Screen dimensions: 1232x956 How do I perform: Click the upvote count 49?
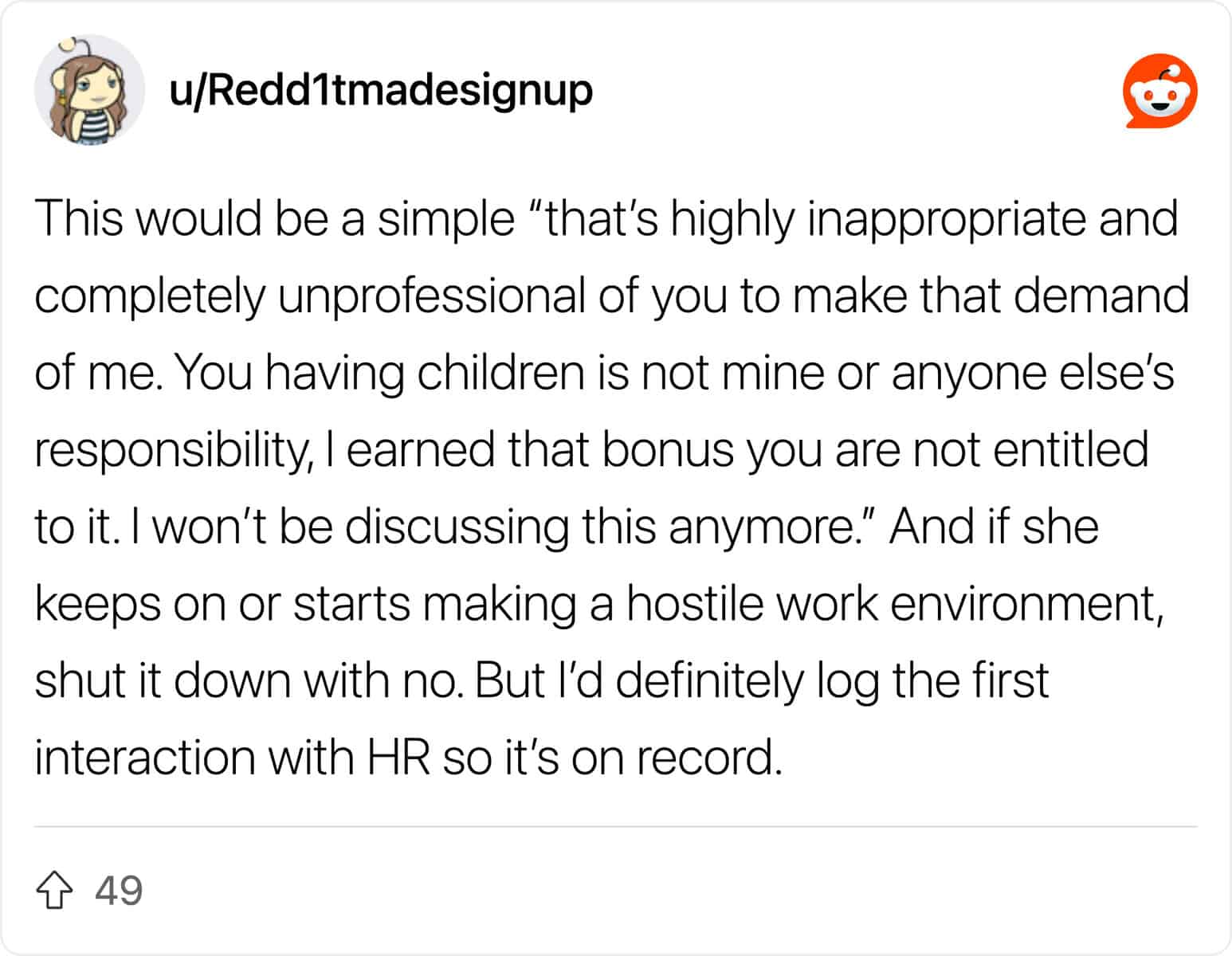point(119,890)
